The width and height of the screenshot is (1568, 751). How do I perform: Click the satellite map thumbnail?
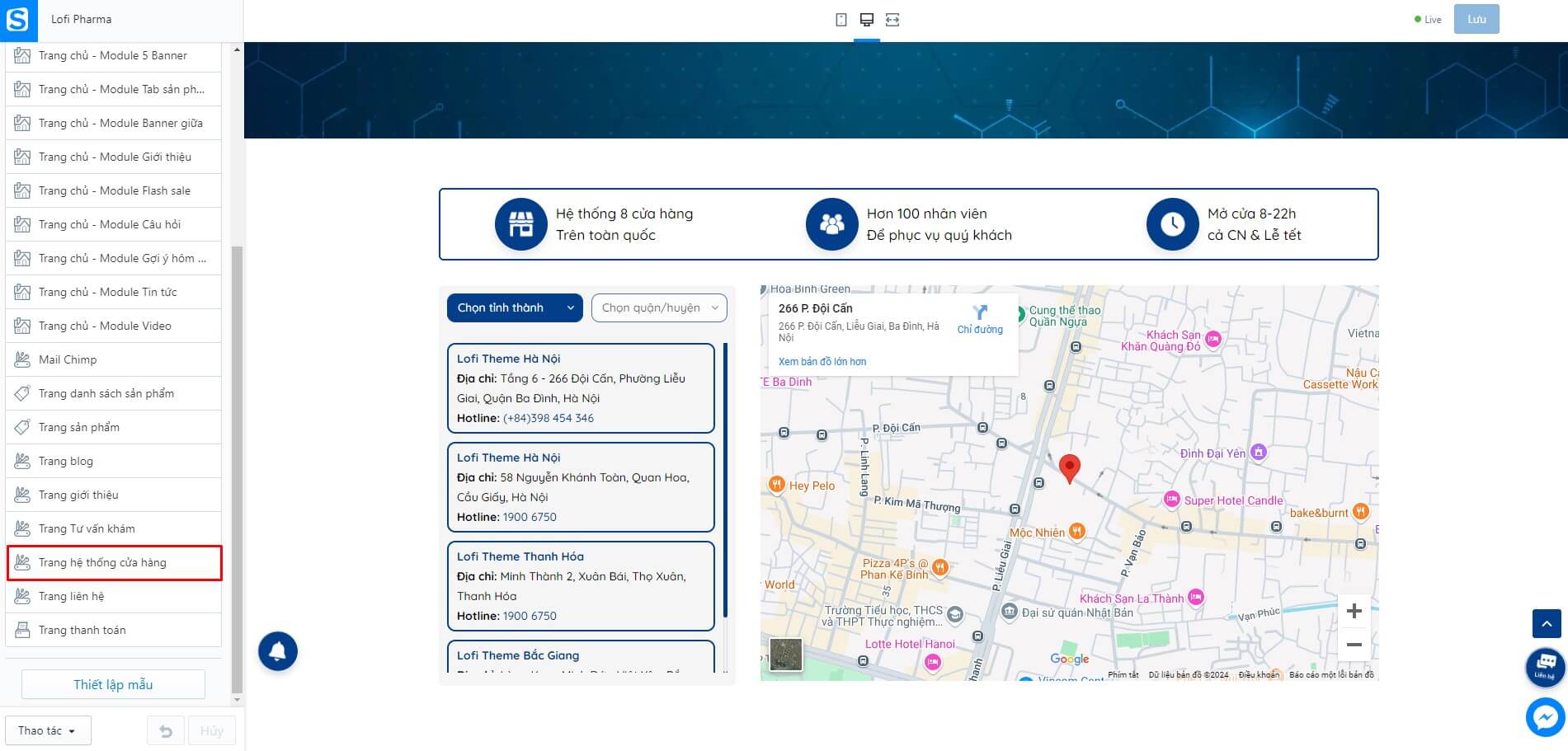pos(786,655)
